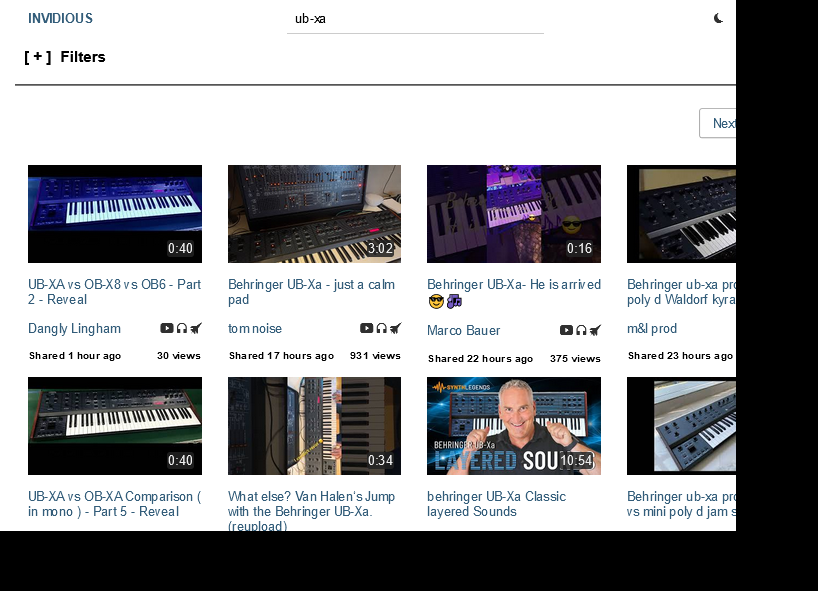Open audio mode for Marco Bauer's video
This screenshot has height=591, width=818.
click(581, 330)
